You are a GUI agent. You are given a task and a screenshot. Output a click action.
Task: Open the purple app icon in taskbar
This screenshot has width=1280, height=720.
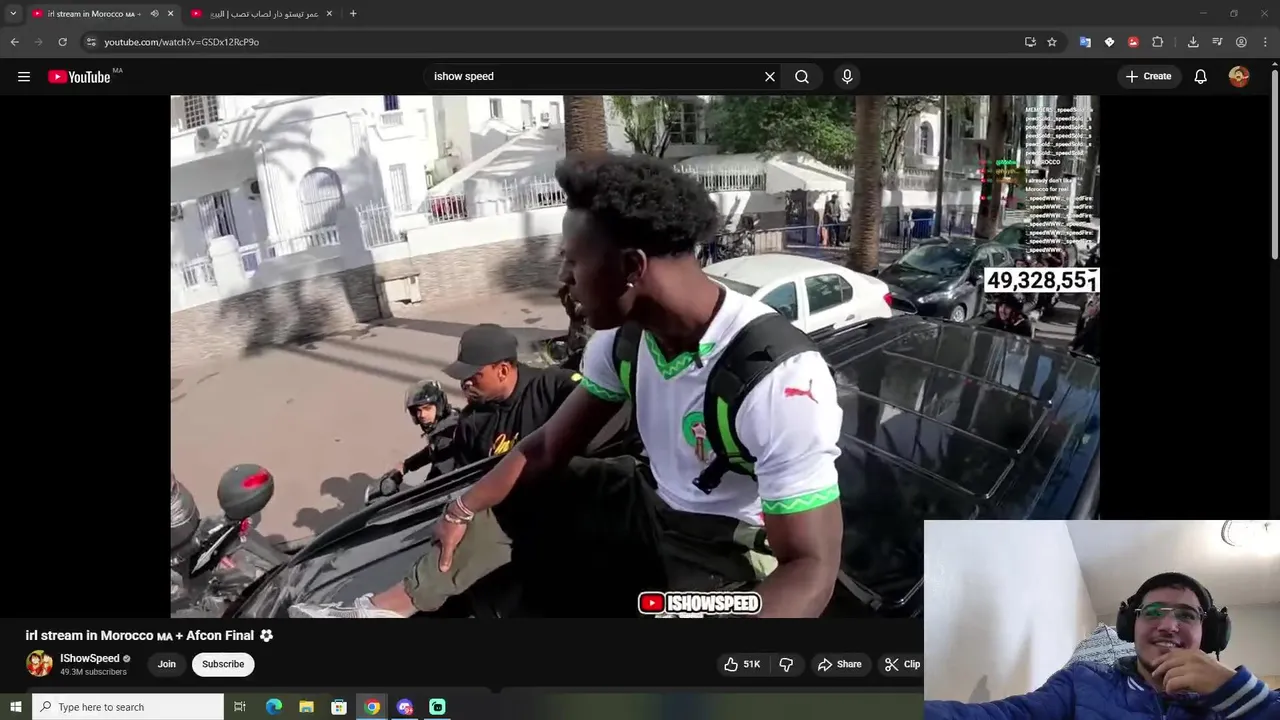[405, 707]
